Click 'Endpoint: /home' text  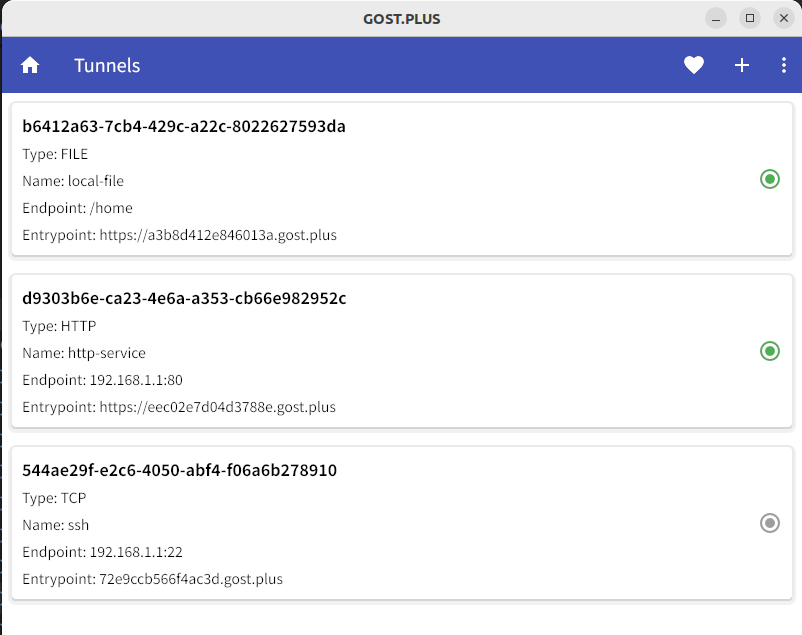tap(77, 208)
